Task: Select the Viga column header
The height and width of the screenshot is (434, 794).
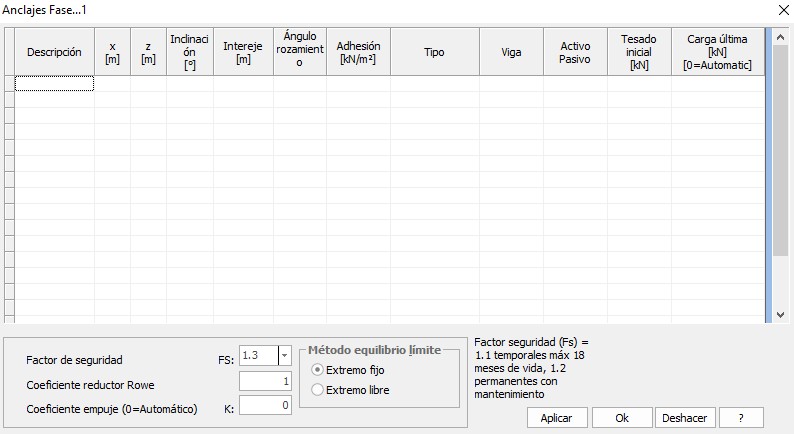Action: click(511, 52)
